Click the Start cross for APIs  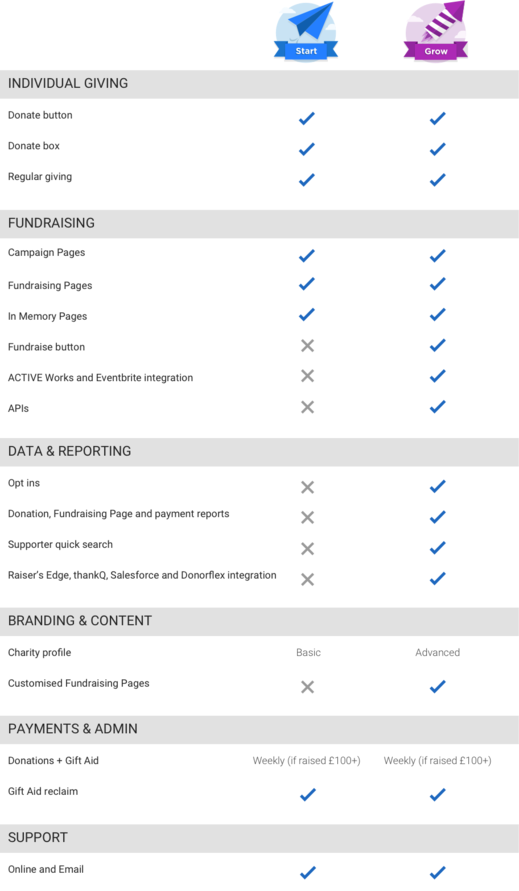pyautogui.click(x=308, y=407)
